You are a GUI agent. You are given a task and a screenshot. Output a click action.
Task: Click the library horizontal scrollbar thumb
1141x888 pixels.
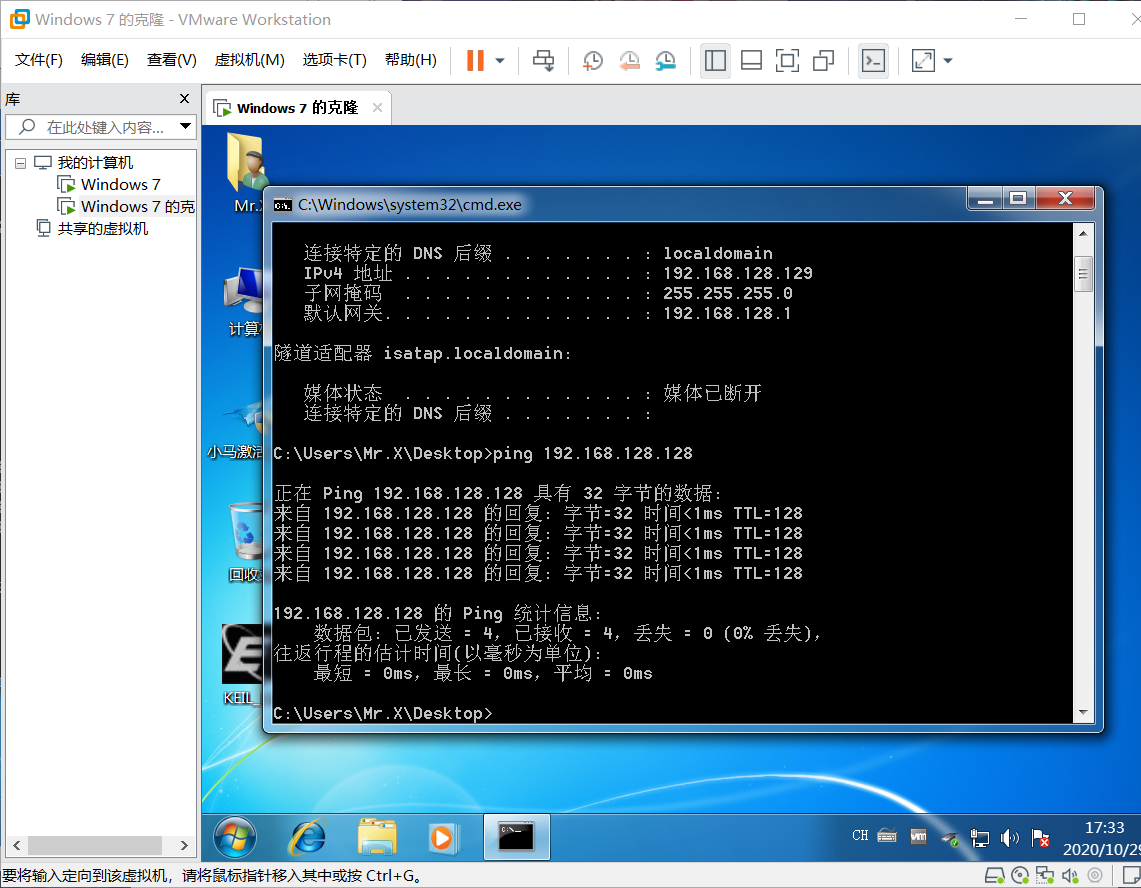pos(95,845)
